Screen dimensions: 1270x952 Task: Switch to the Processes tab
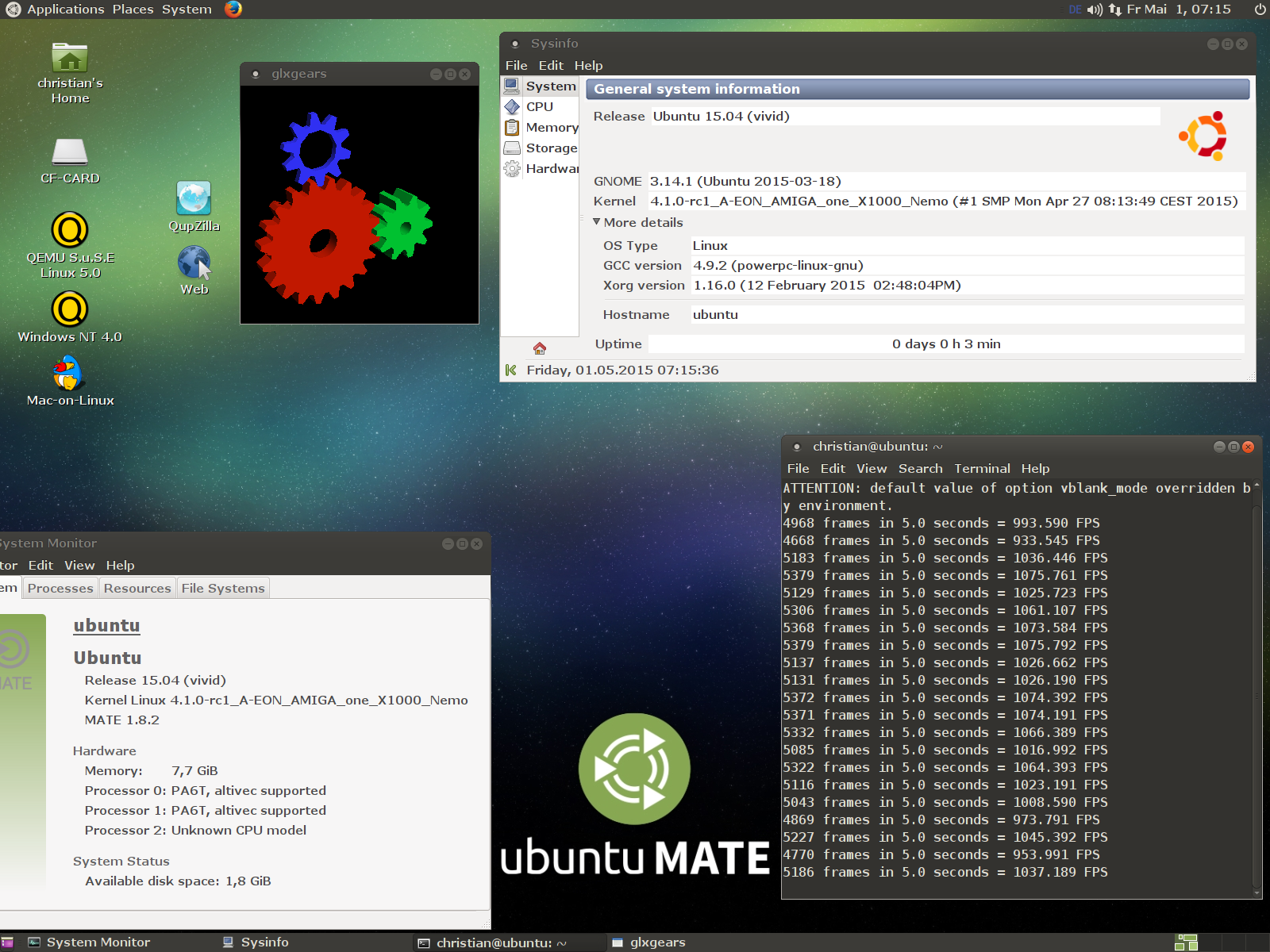[60, 588]
